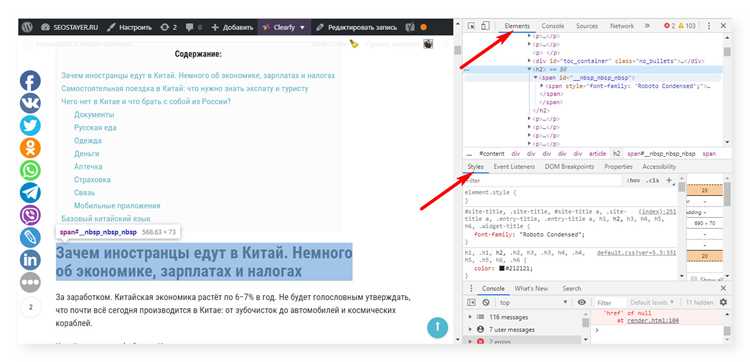Open Русская еда contents link

coord(95,128)
